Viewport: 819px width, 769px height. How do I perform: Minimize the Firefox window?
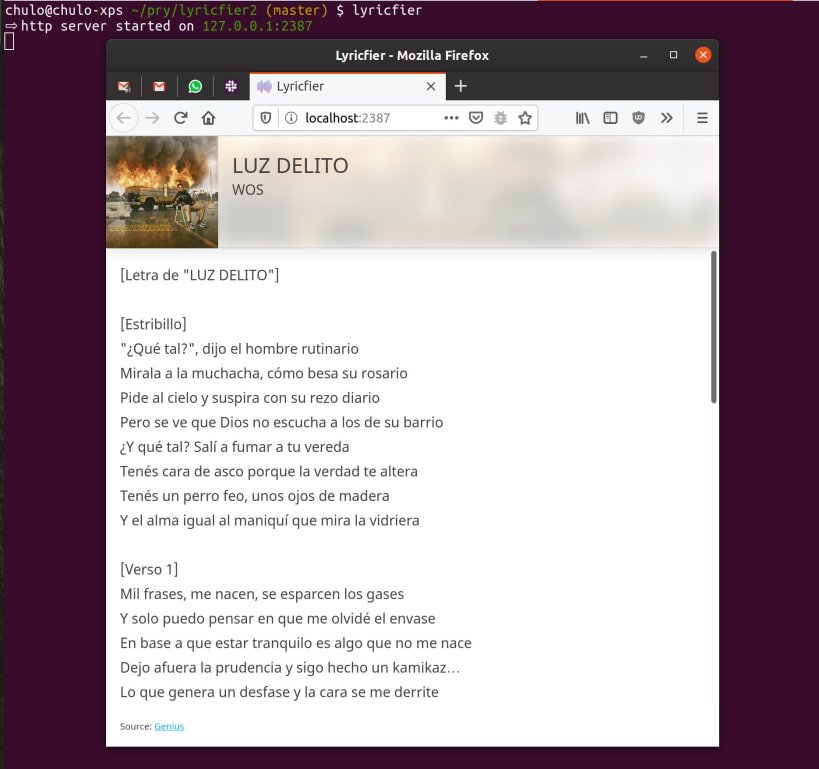(x=644, y=55)
